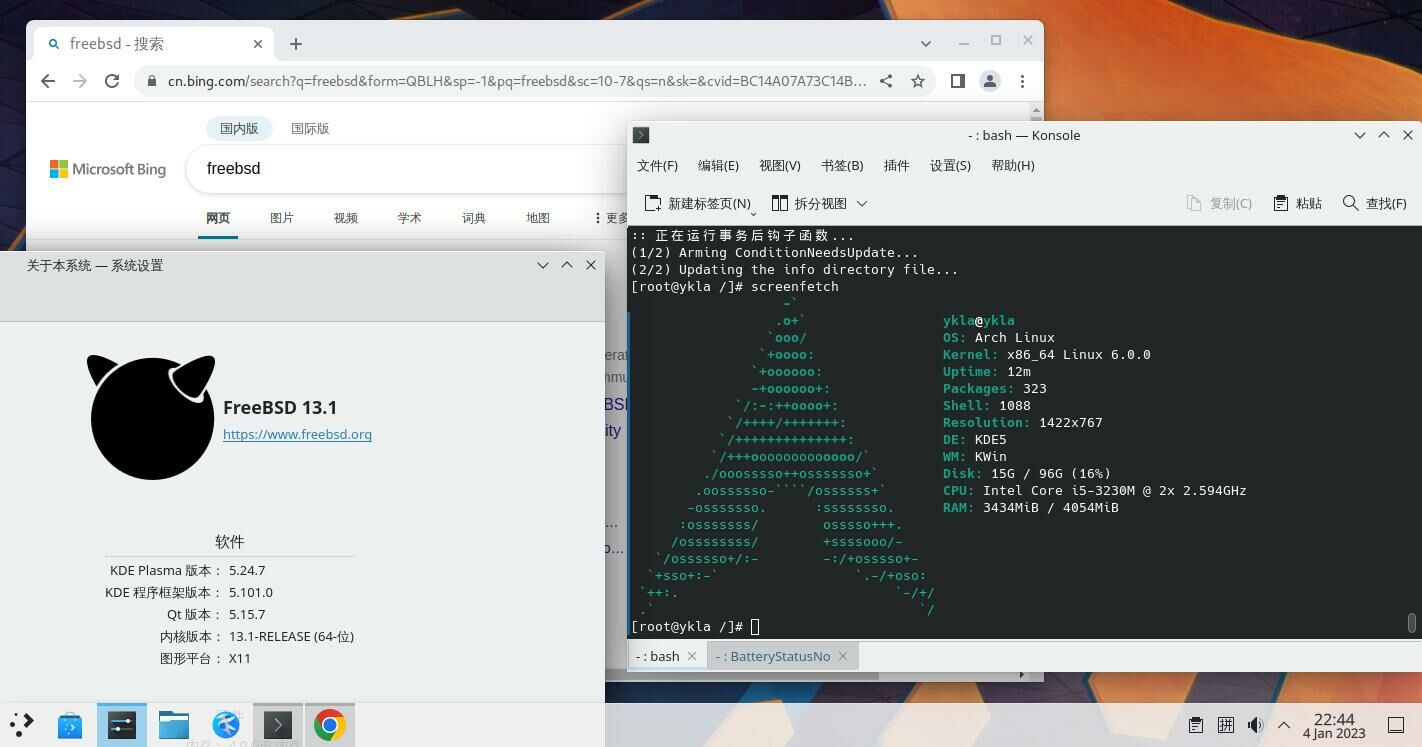Expand 更多 search categories
Viewport: 1422px width, 747px height.
tap(611, 218)
